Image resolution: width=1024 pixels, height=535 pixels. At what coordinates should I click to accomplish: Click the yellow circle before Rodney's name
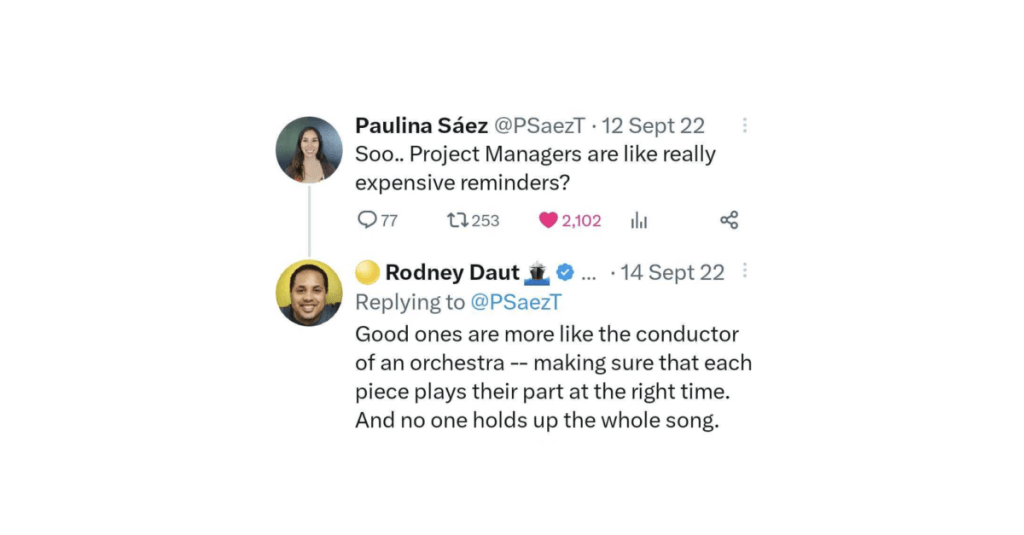[367, 272]
